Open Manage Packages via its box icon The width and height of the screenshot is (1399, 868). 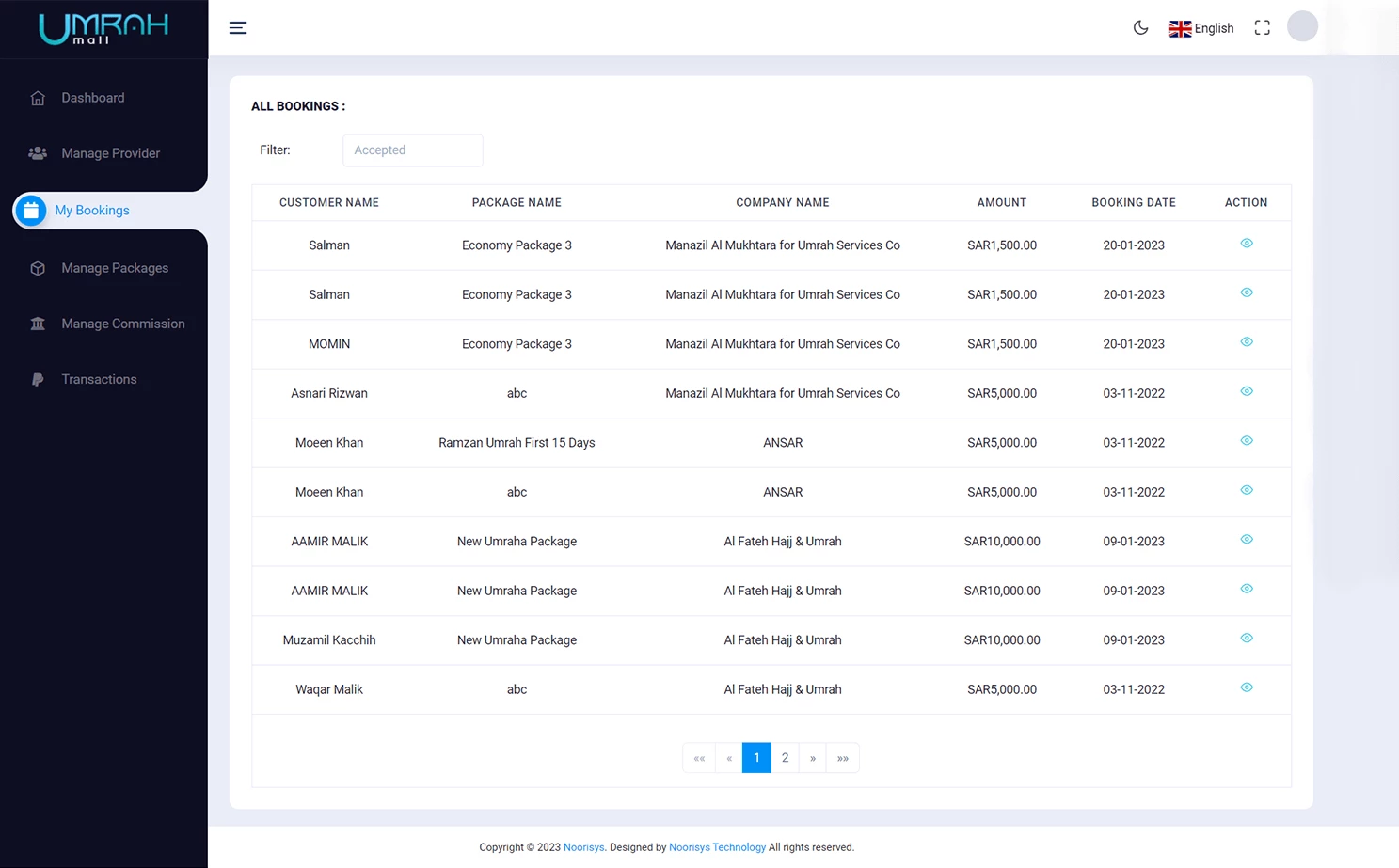click(x=38, y=268)
